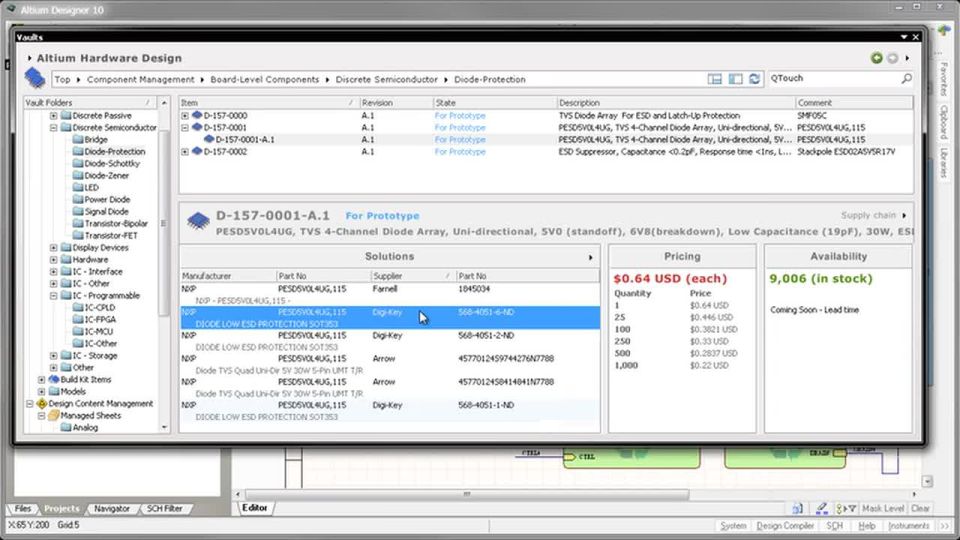Click the grey forward navigation arrow icon

893,58
